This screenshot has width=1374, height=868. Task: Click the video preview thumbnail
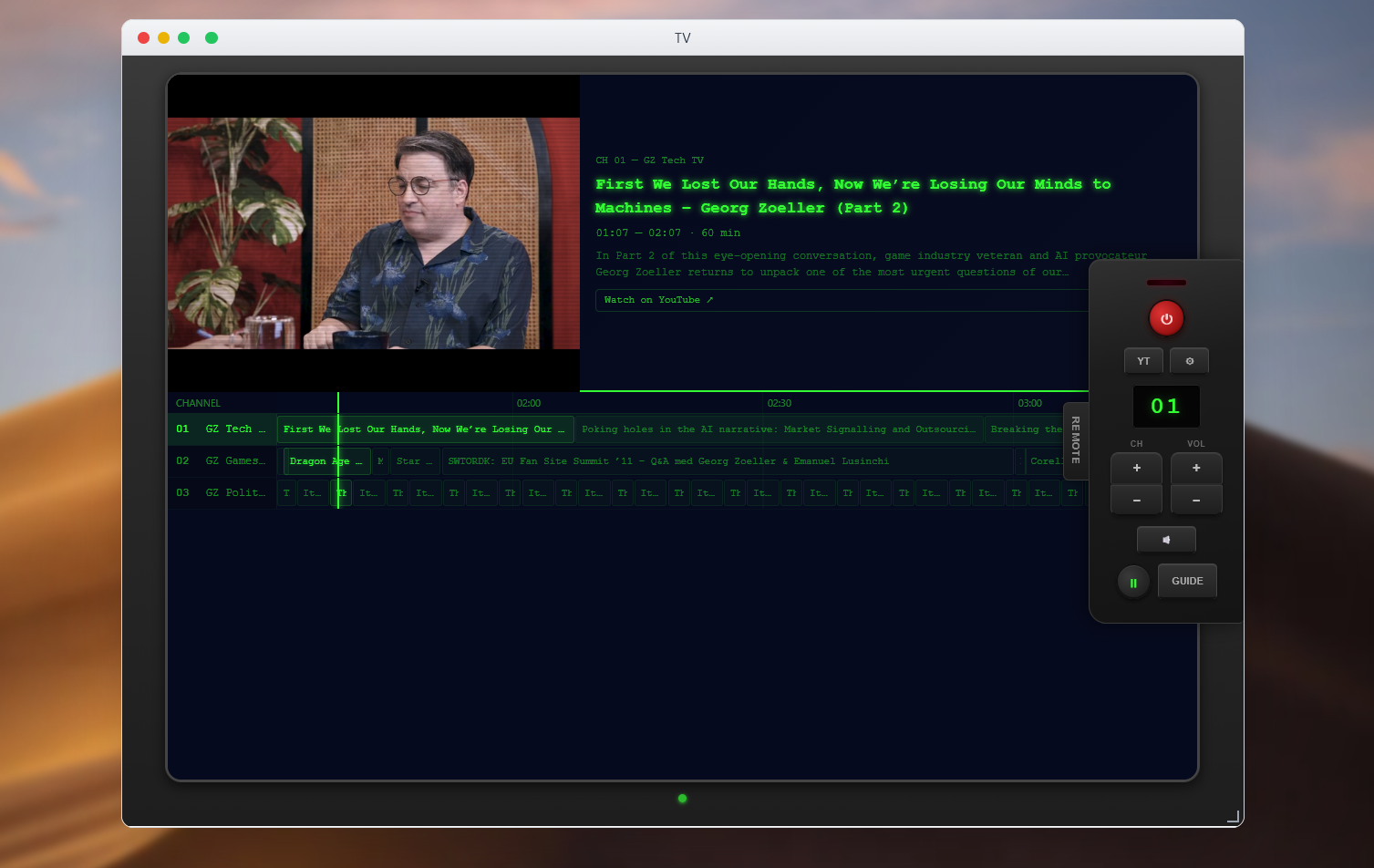tap(373, 233)
